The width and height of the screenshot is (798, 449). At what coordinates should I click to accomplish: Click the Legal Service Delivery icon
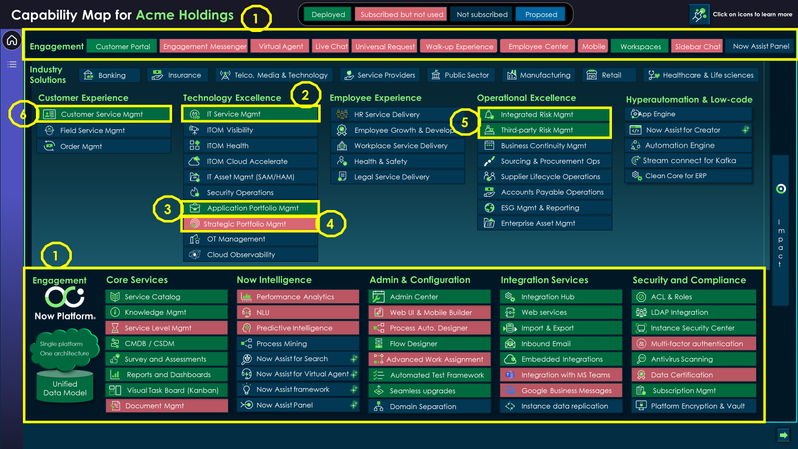342,177
